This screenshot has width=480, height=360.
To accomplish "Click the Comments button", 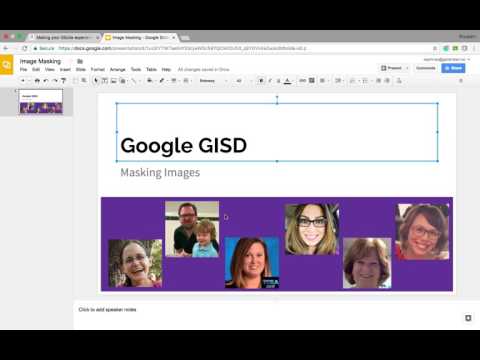I will [x=426, y=68].
